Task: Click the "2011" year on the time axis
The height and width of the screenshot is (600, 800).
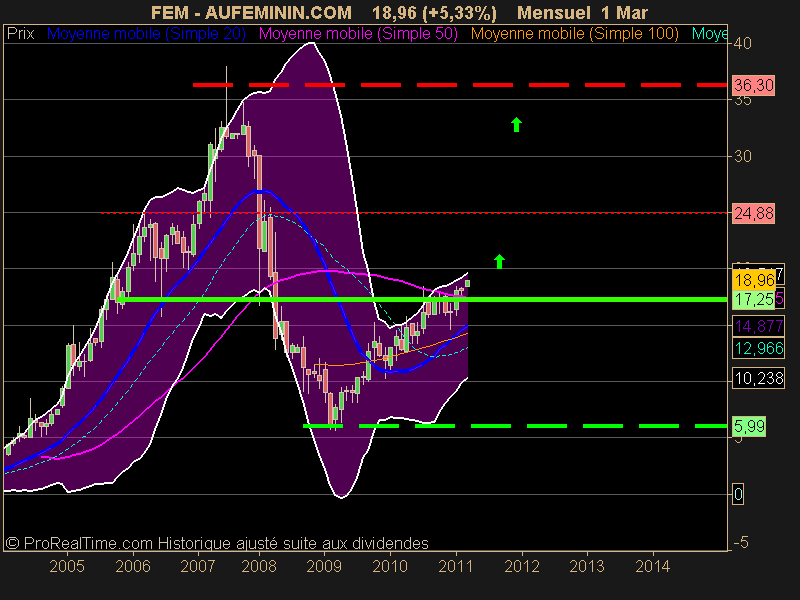Action: pyautogui.click(x=456, y=566)
